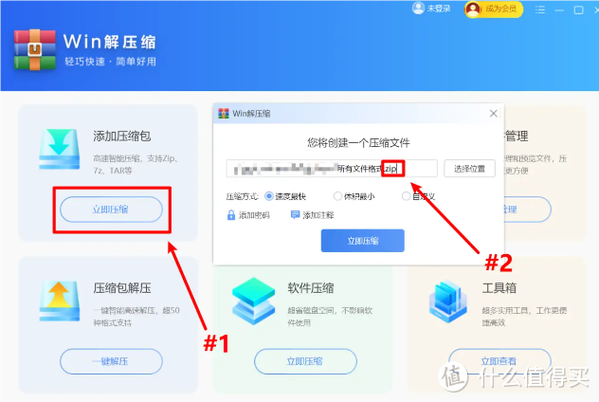
Task: Select the 速度最快 radio option
Action: [x=269, y=196]
